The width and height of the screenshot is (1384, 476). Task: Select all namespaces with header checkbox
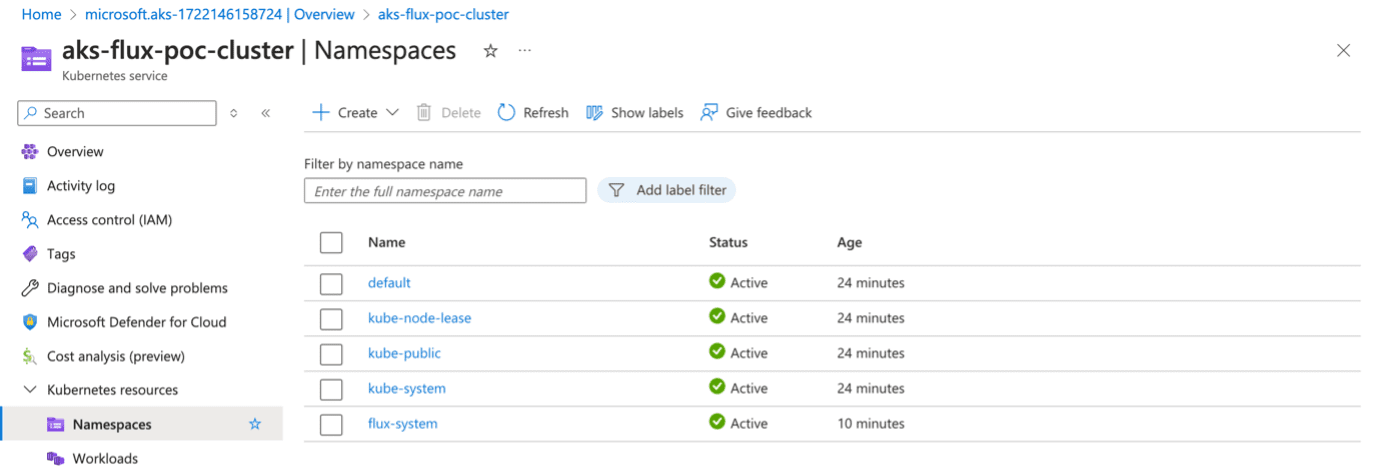point(331,243)
